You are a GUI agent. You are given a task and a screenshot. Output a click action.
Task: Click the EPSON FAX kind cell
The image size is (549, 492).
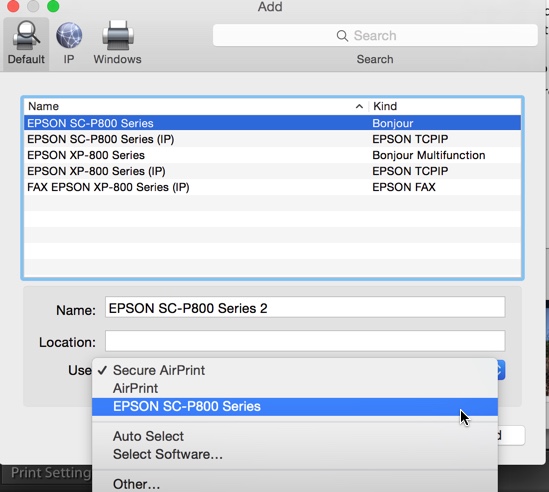click(x=404, y=187)
